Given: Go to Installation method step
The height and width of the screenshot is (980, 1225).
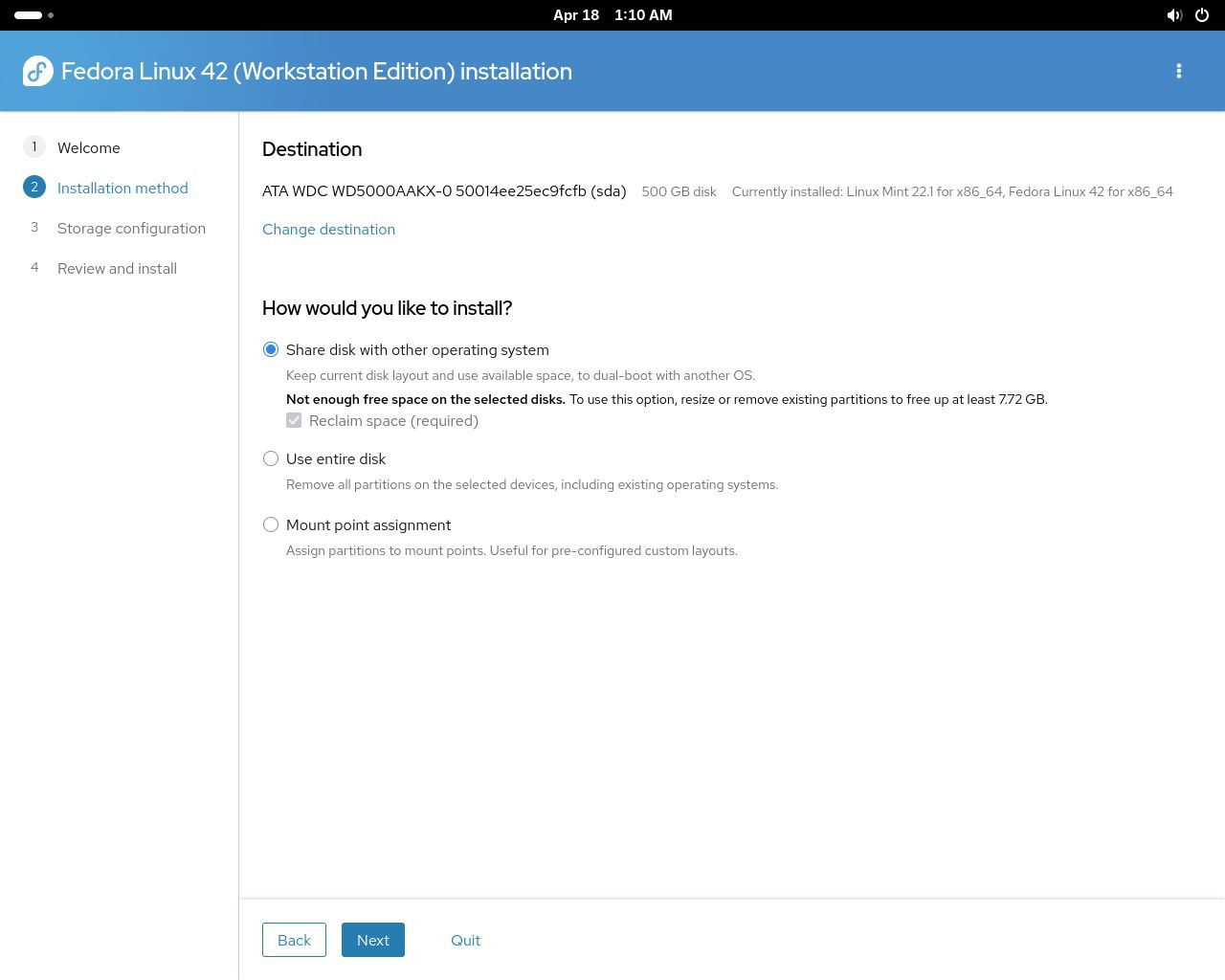Looking at the screenshot, I should click(x=122, y=188).
